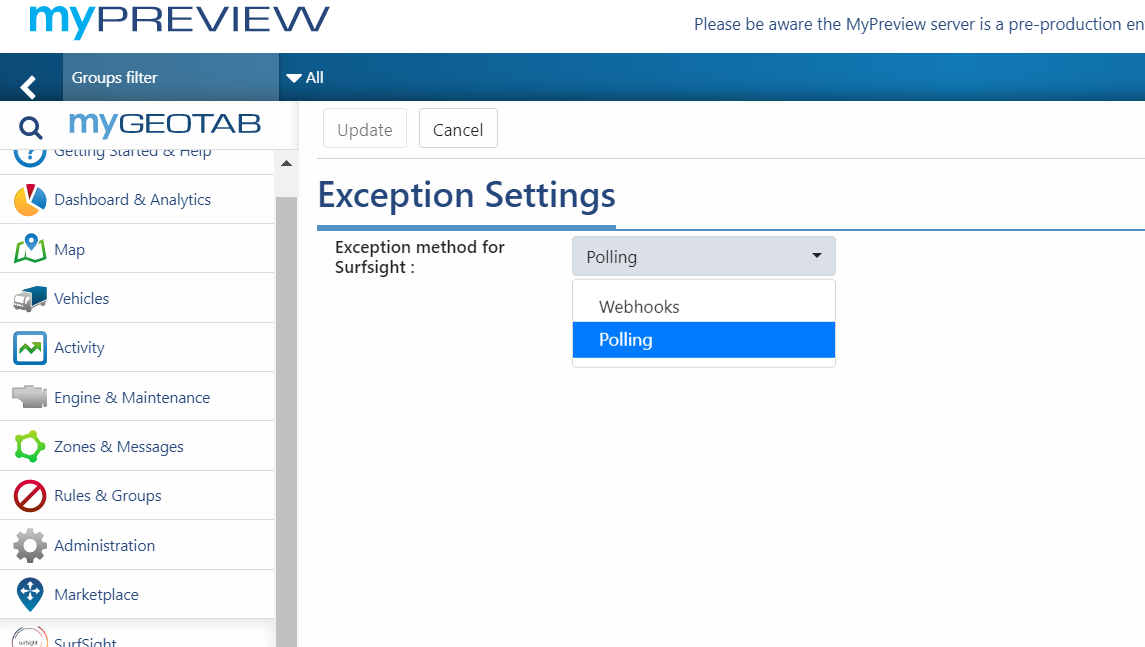Open the Exception method combo box
Screen dimensions: 1145x647
[703, 255]
